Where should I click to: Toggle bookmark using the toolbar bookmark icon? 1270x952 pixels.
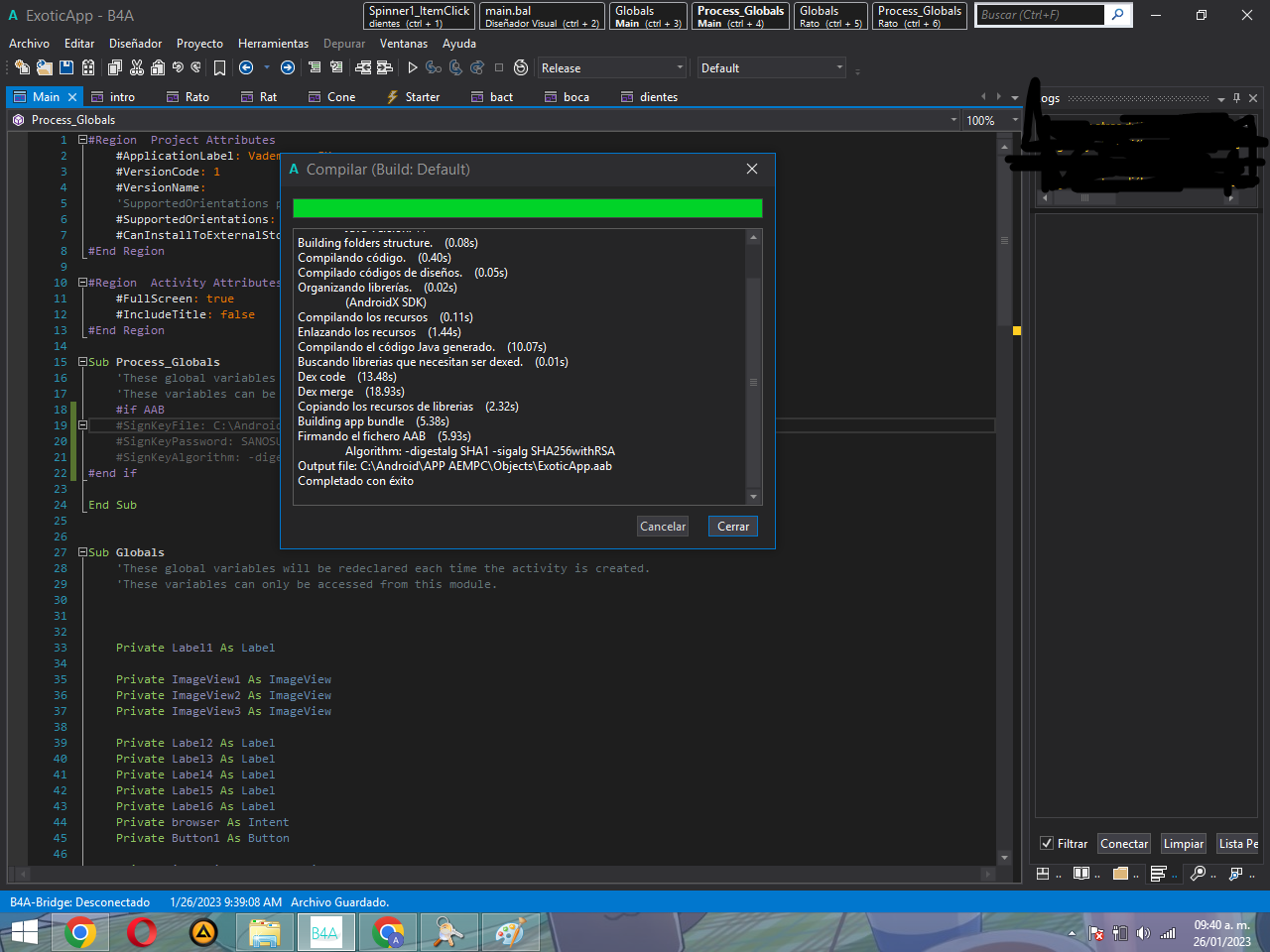click(219, 67)
